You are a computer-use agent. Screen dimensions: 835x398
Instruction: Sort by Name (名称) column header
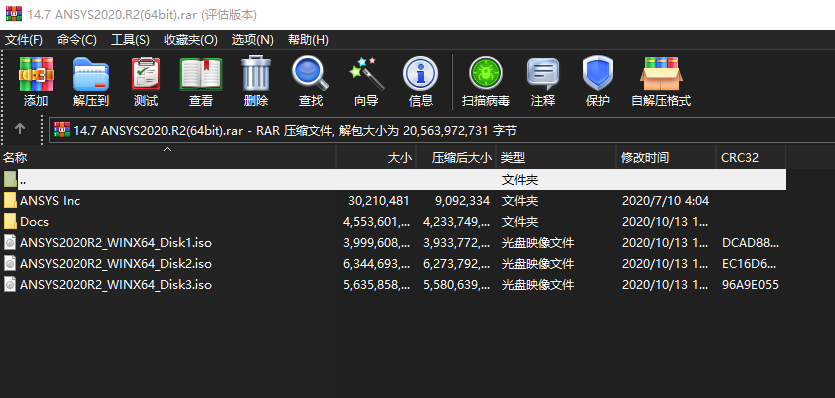168,158
